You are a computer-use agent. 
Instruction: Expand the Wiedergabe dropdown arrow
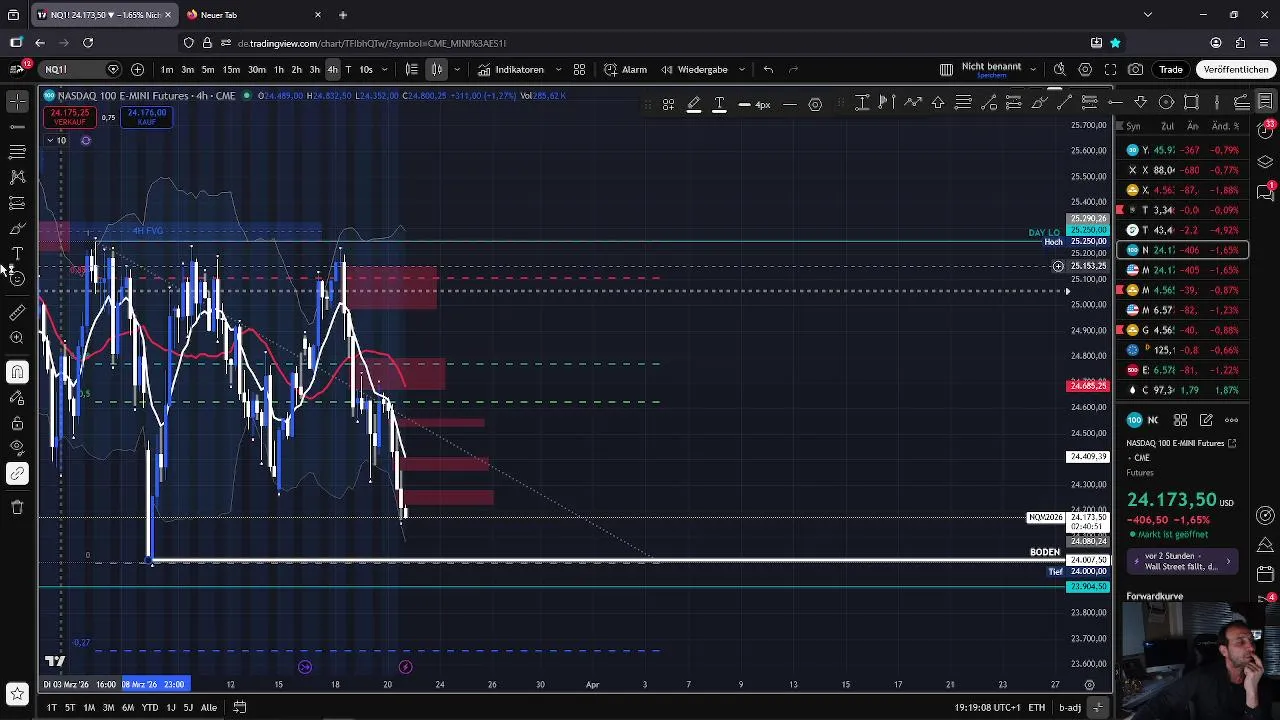coord(741,69)
